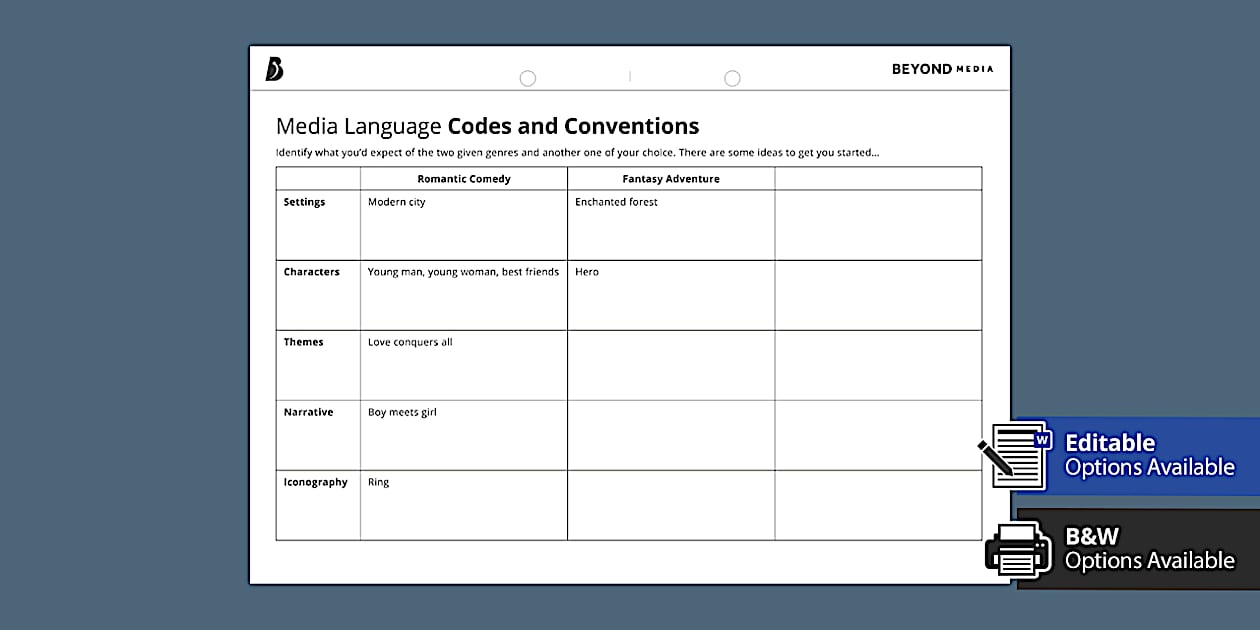
Task: Select the Romantic Comedy column header
Action: [464, 179]
